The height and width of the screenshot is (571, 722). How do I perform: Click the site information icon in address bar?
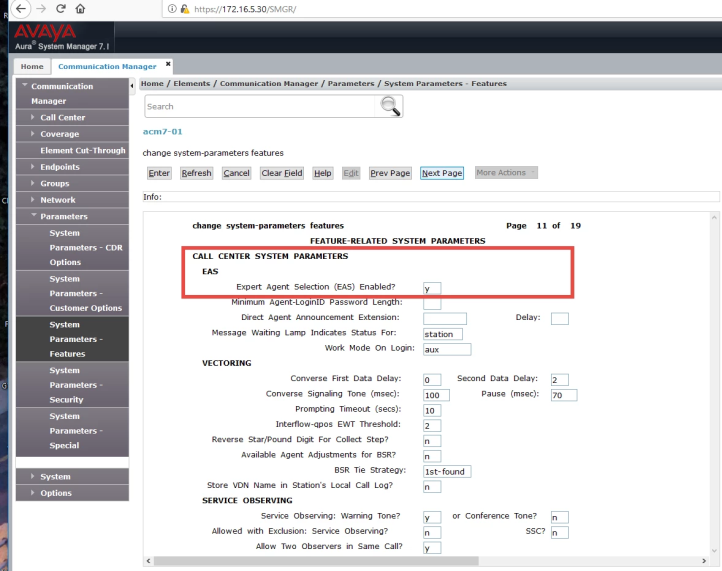pos(172,9)
